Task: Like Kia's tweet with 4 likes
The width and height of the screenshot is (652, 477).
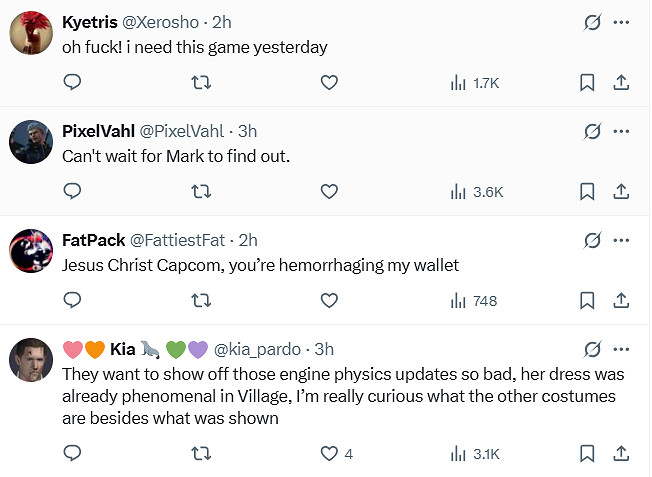Action: (329, 454)
